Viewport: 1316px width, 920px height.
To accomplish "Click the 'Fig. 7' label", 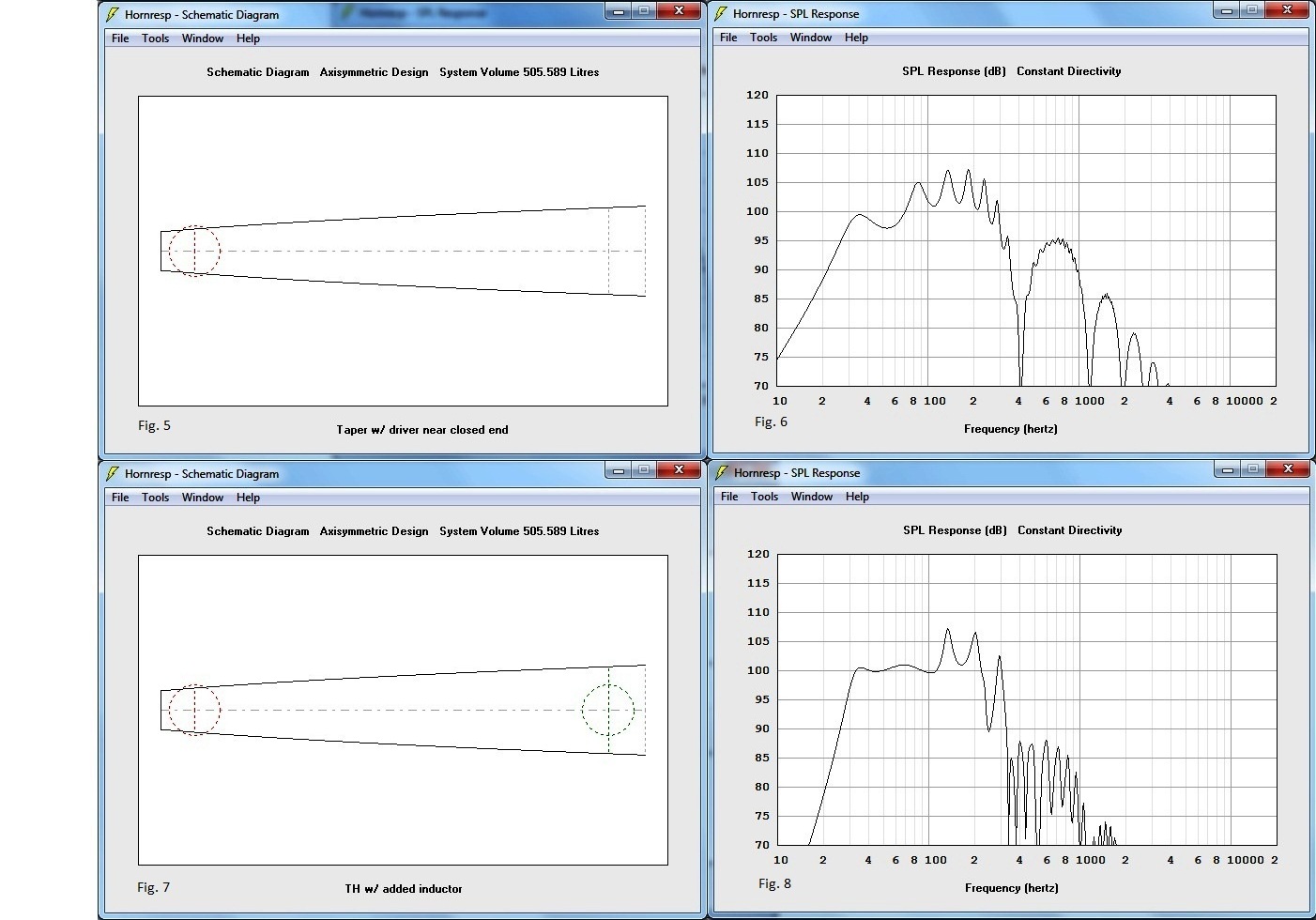I will (153, 887).
